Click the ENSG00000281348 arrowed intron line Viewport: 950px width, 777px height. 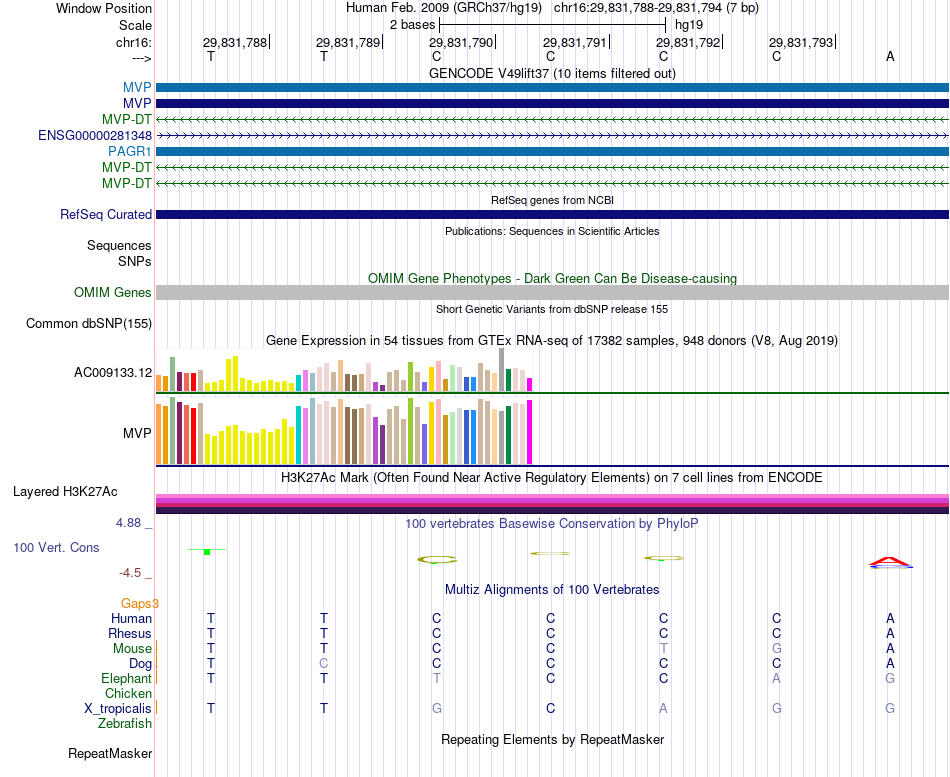(x=552, y=135)
